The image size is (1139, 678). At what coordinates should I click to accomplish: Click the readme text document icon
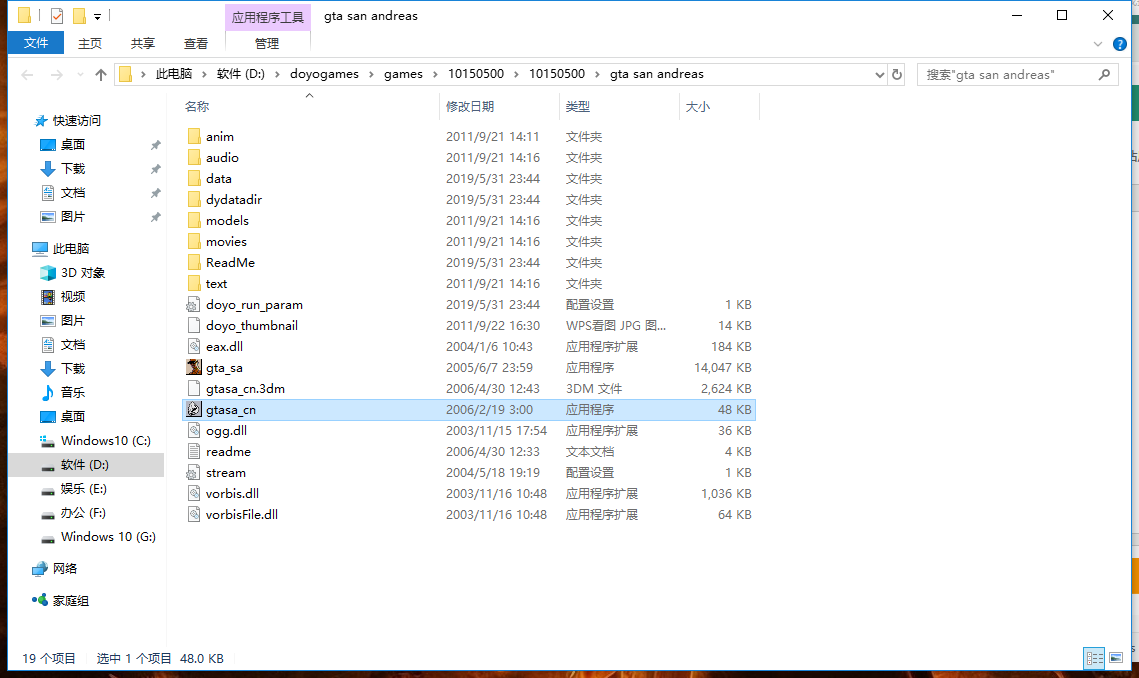pos(193,451)
